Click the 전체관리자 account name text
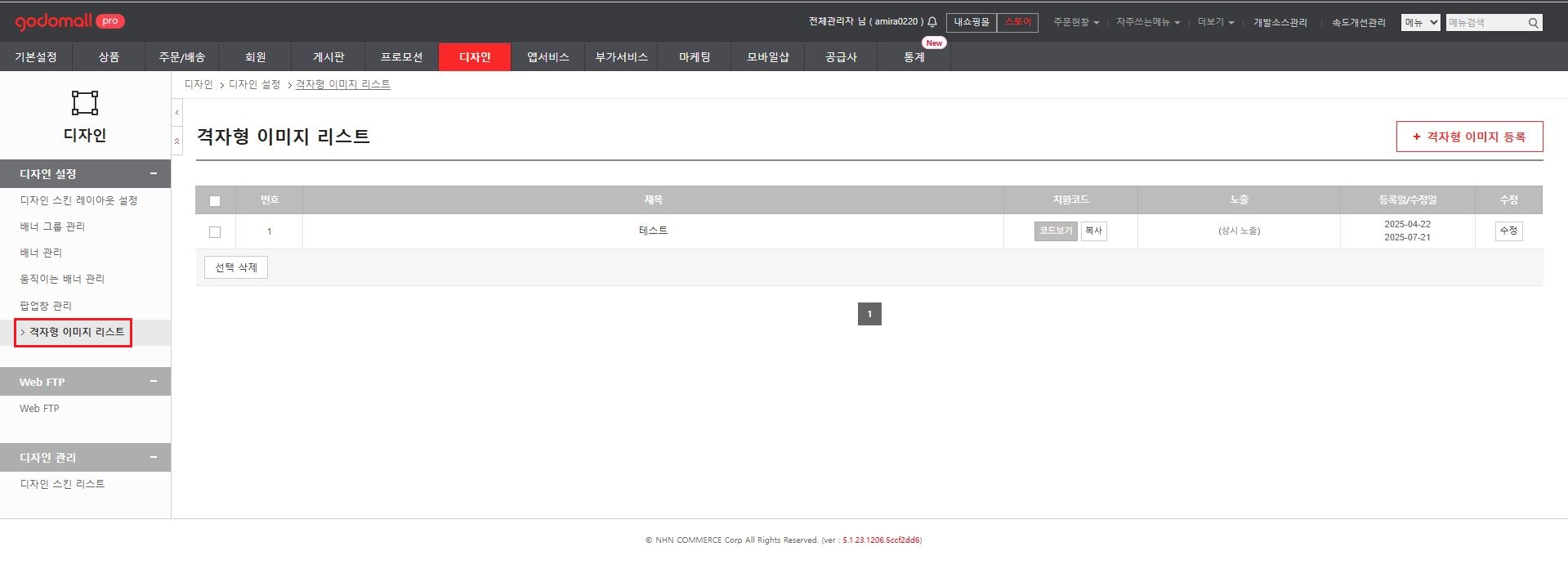This screenshot has height=578, width=1568. point(831,21)
